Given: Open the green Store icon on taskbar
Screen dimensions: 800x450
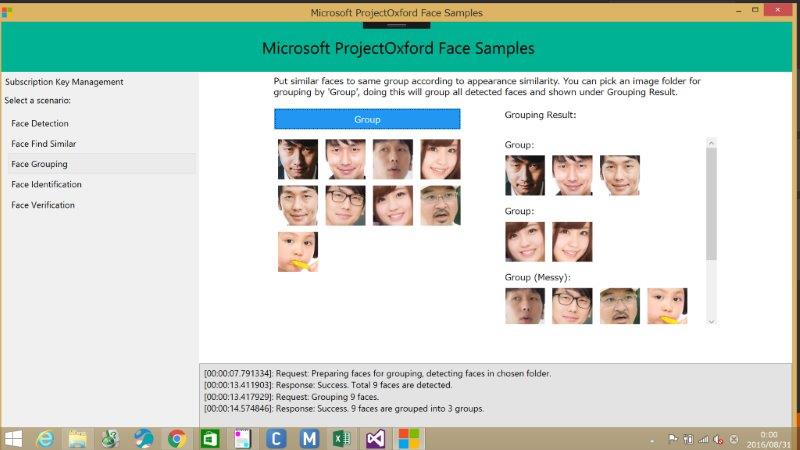Looking at the screenshot, I should pos(210,438).
